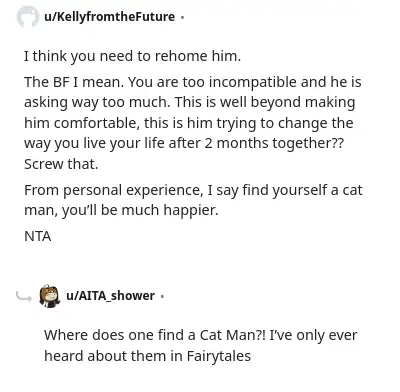Open the u/AITA_shower profile link

point(110,296)
